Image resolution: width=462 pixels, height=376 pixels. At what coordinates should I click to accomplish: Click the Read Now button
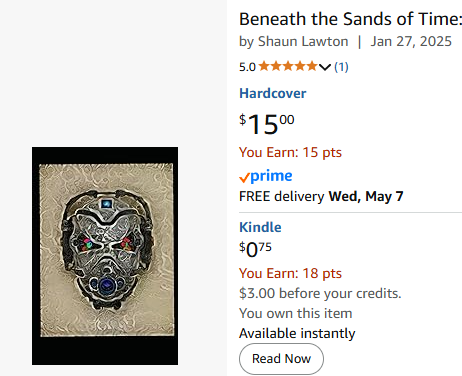click(x=281, y=359)
